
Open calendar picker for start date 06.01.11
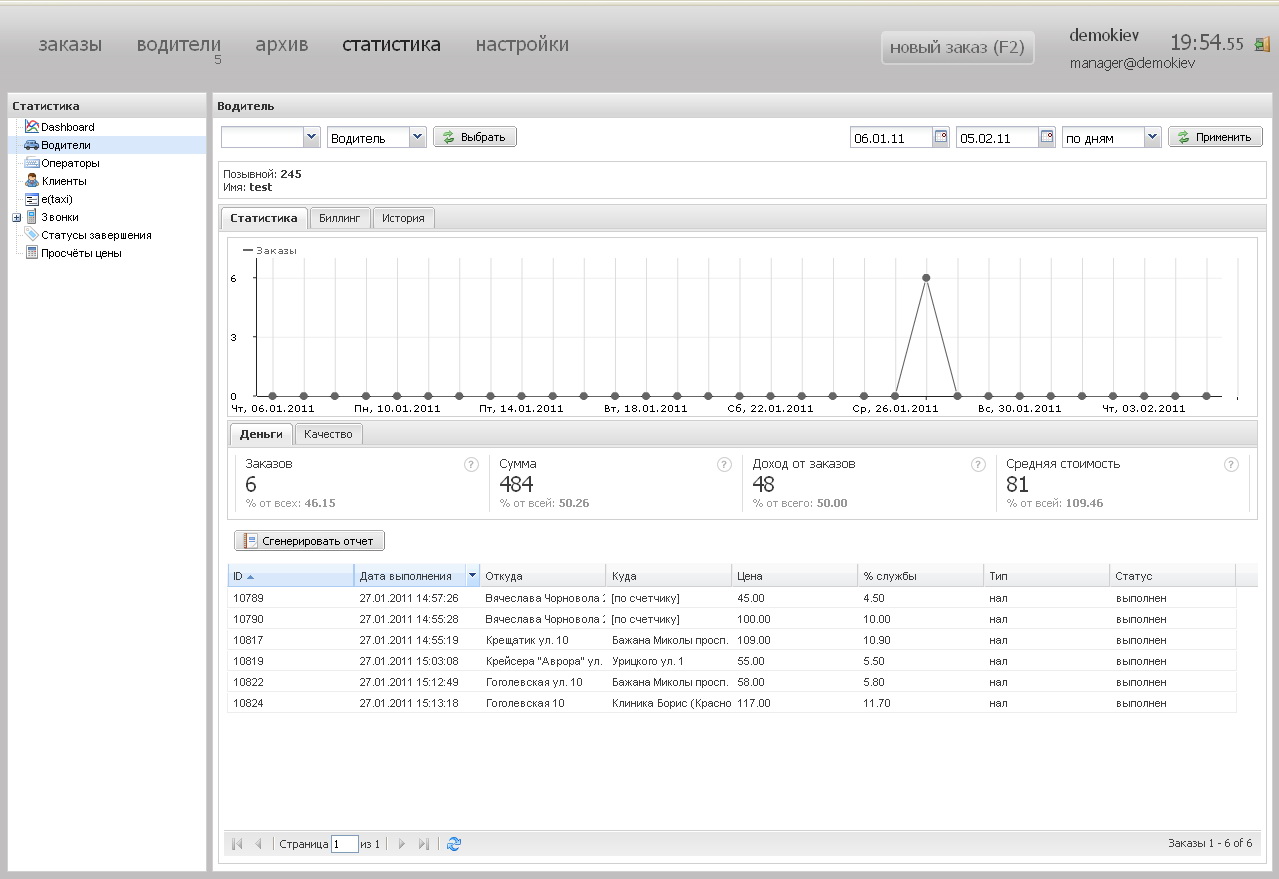click(x=940, y=137)
